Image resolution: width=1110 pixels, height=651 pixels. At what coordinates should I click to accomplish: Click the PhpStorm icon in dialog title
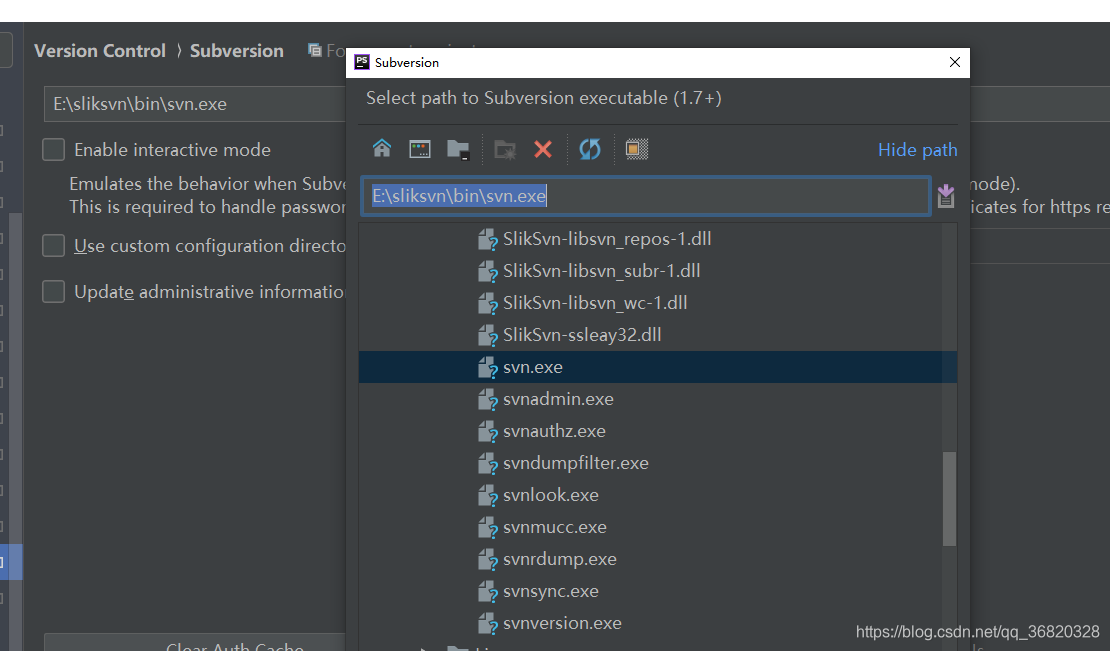tap(362, 62)
